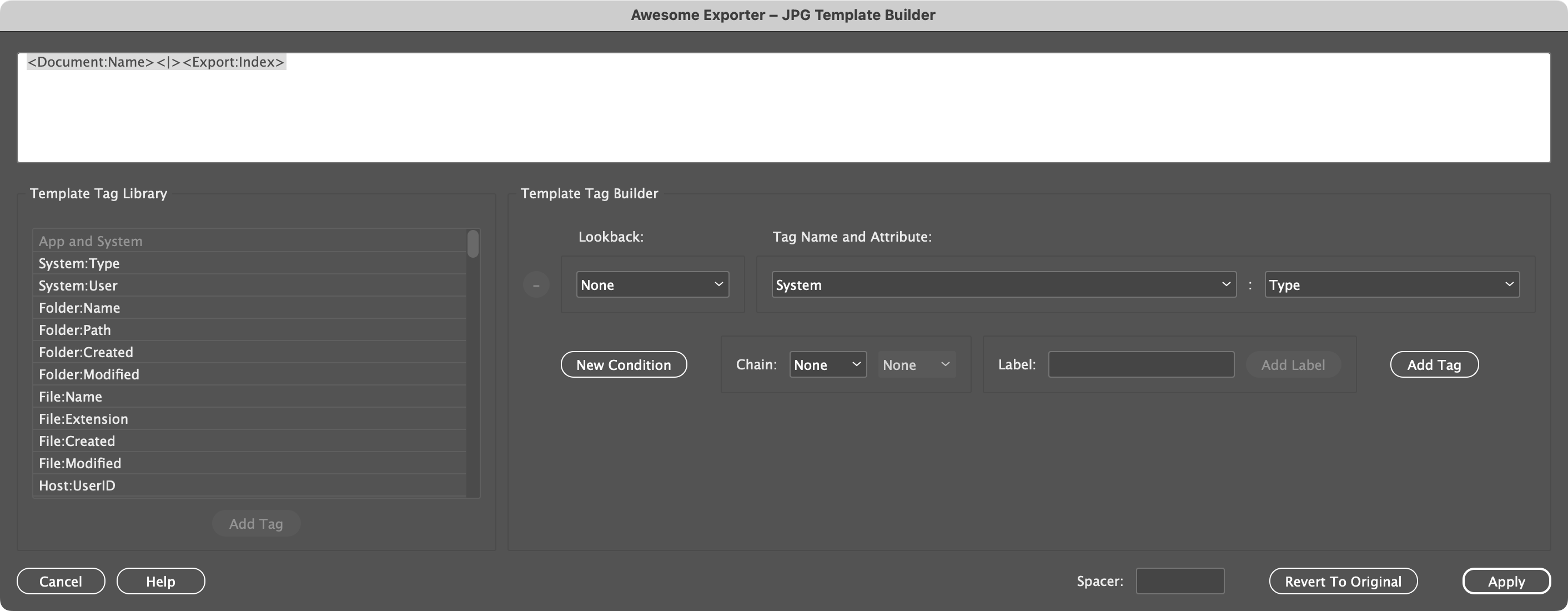Image resolution: width=1568 pixels, height=611 pixels.
Task: Select Folder:Name in the tag library
Action: [x=249, y=308]
